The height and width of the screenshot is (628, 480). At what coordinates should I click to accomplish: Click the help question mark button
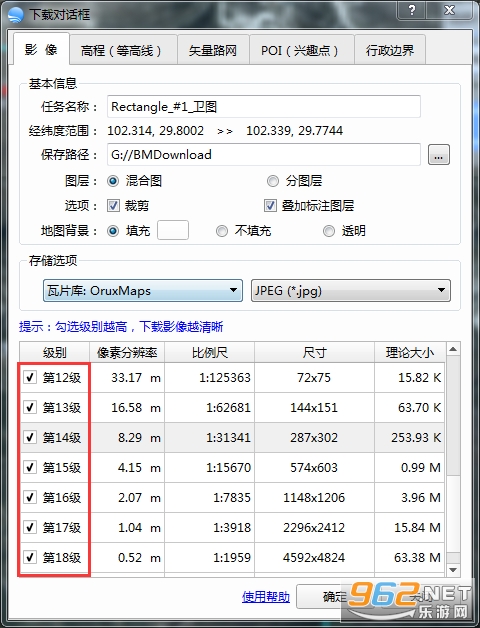click(x=412, y=10)
